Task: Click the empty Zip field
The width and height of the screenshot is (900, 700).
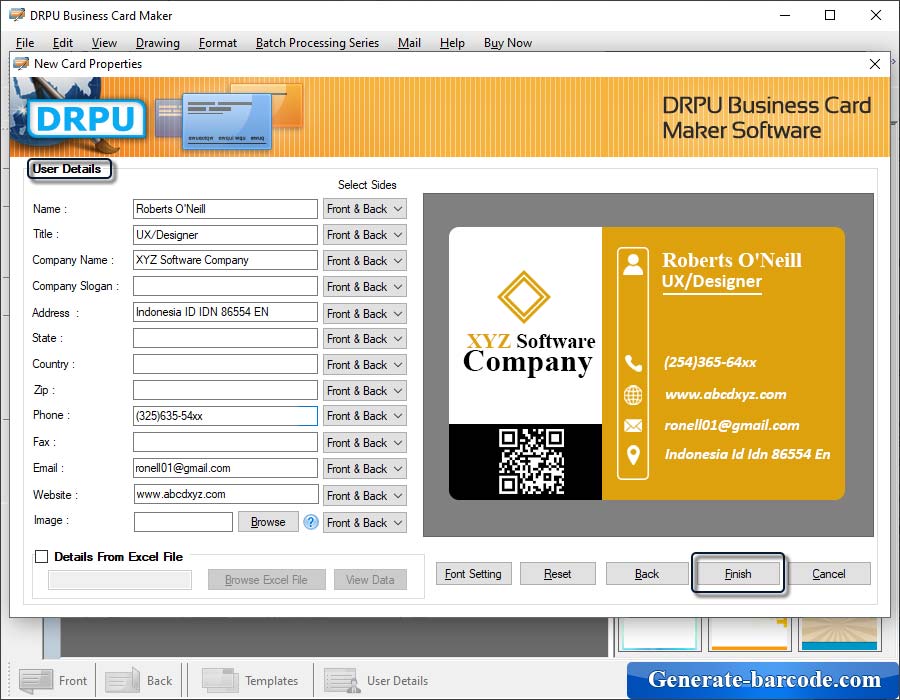Action: pos(225,390)
